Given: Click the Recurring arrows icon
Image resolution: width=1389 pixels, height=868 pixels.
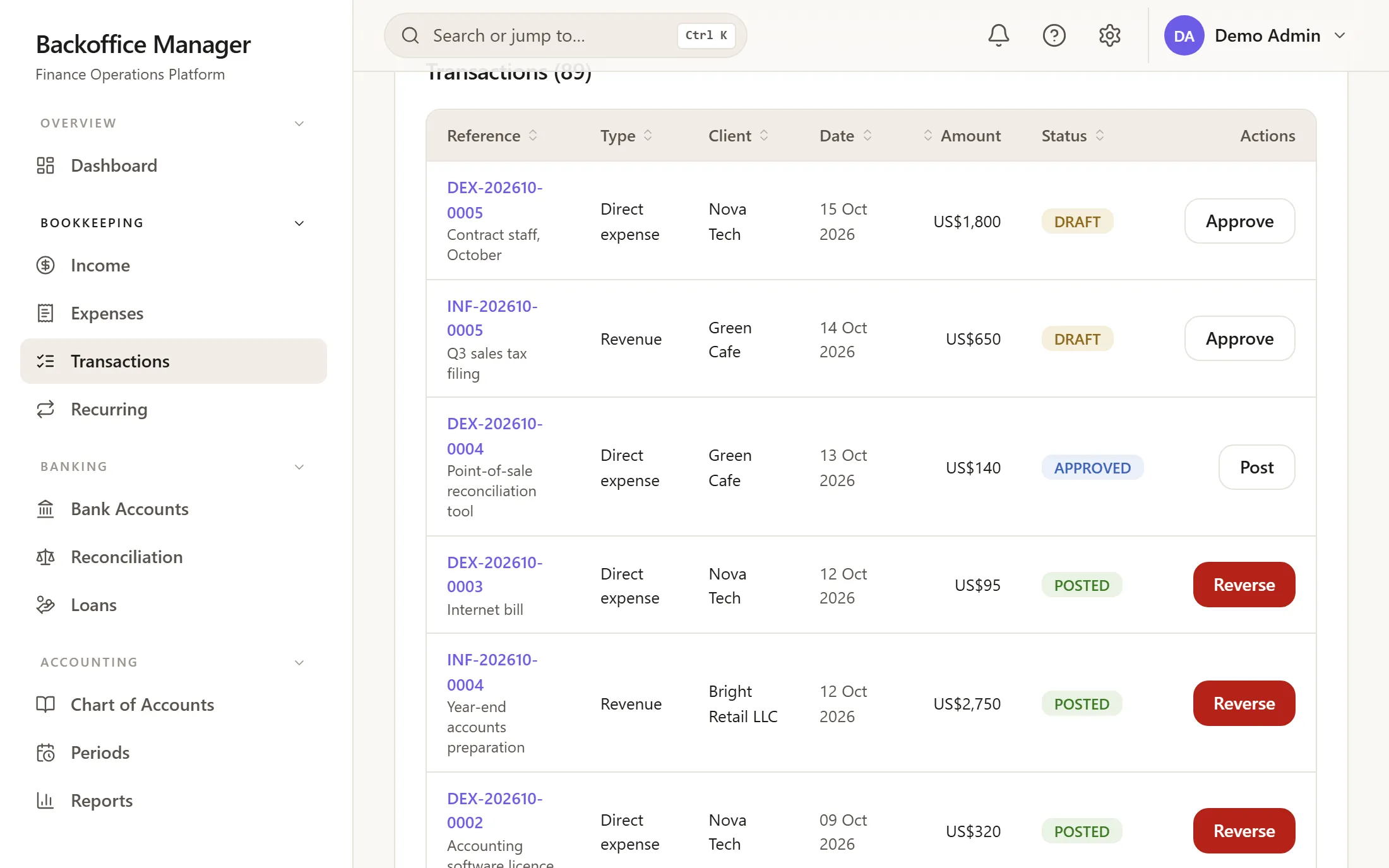Looking at the screenshot, I should (45, 409).
